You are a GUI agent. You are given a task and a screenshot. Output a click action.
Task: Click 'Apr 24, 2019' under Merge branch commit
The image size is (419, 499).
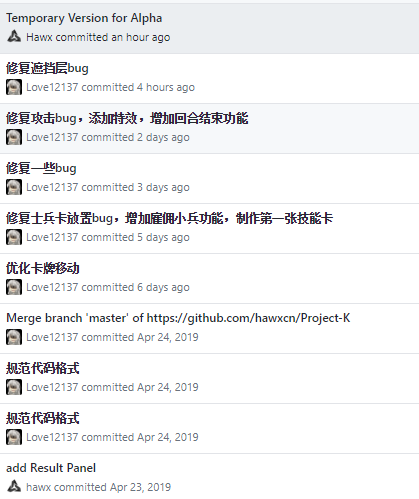tap(168, 337)
